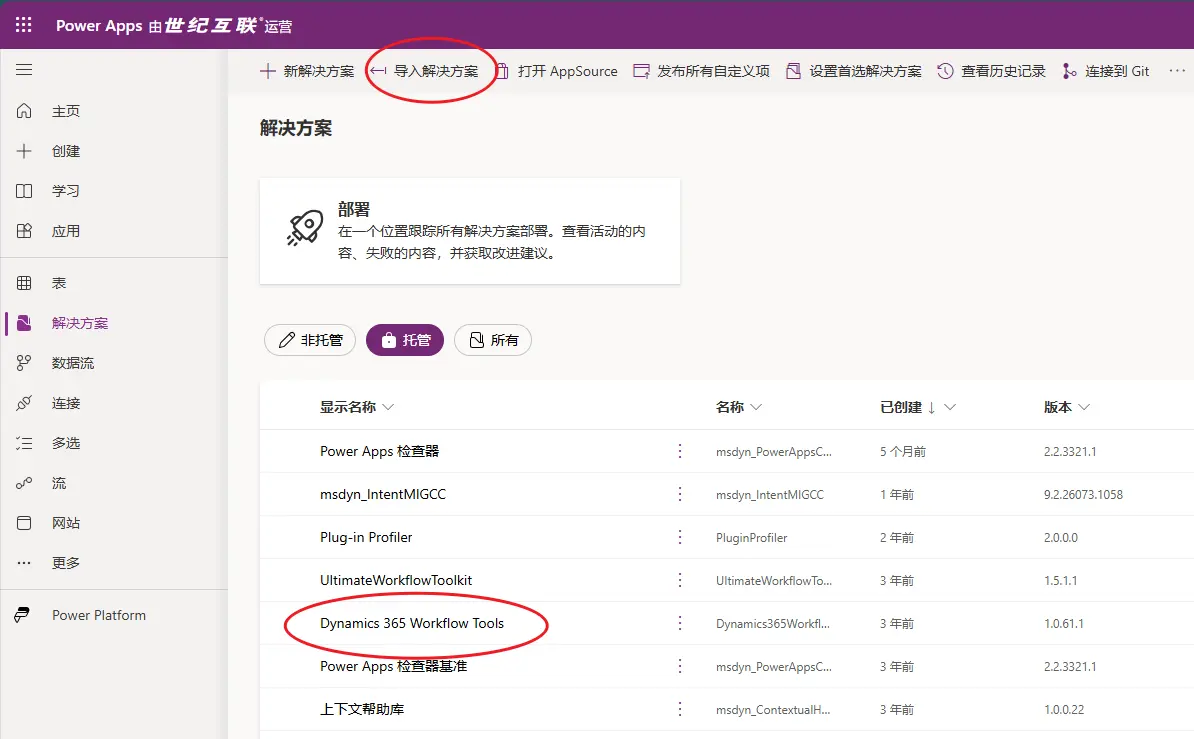Image resolution: width=1194 pixels, height=739 pixels.
Task: Open Power Apps 检查器基准 solution
Action: pyautogui.click(x=394, y=666)
